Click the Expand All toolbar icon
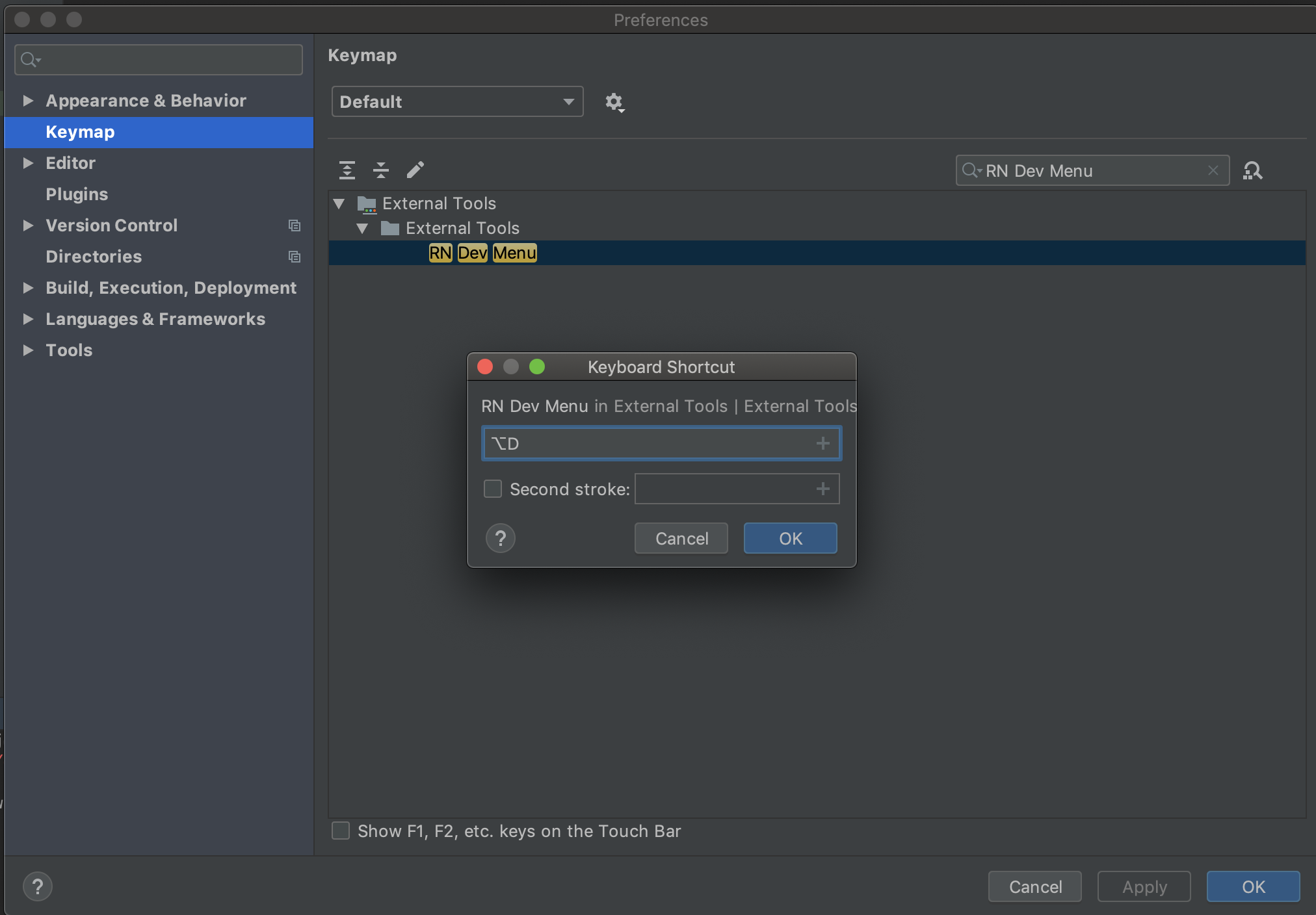The height and width of the screenshot is (915, 1316). click(x=347, y=170)
